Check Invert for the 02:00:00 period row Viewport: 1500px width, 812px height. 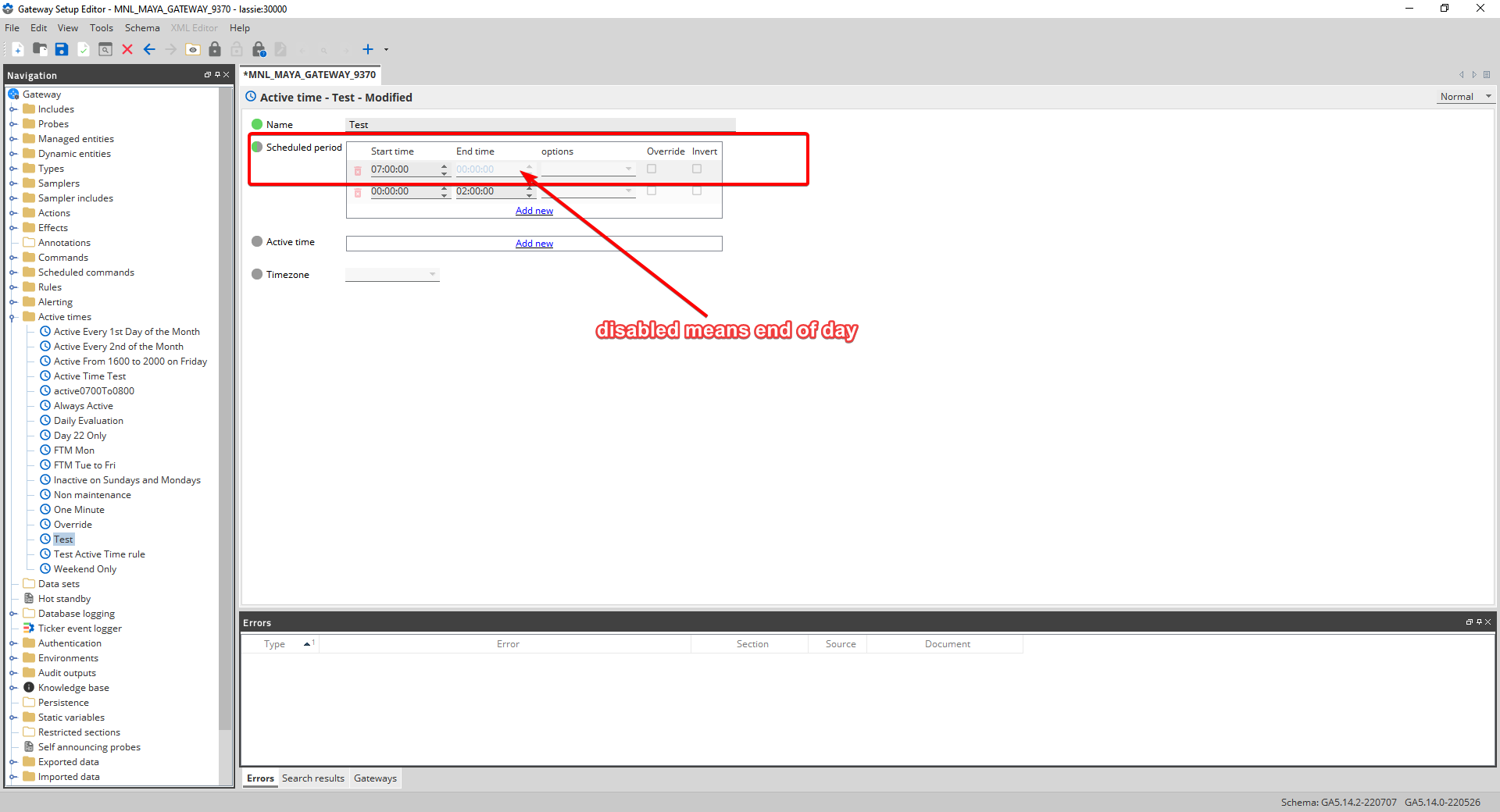[x=697, y=191]
